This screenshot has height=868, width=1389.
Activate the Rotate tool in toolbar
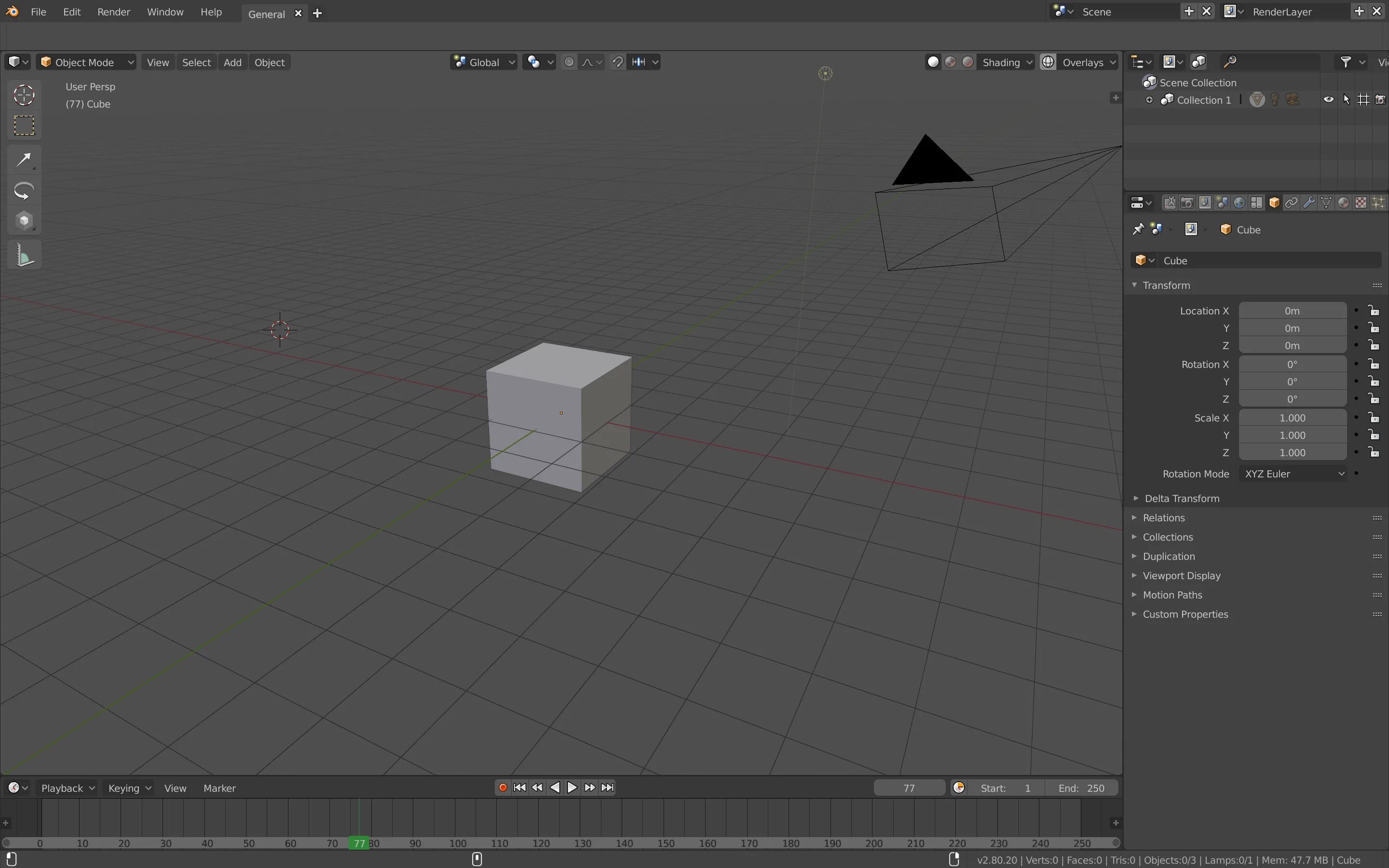(x=24, y=190)
